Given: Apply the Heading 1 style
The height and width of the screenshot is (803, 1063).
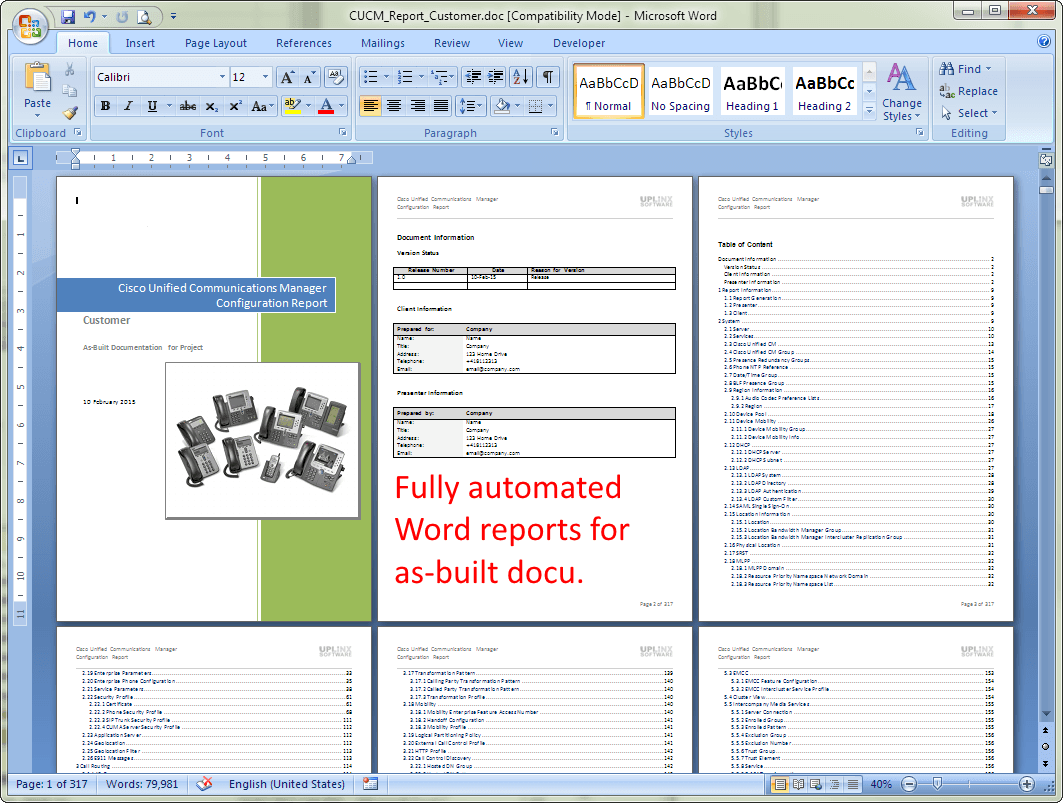Looking at the screenshot, I should pos(752,92).
